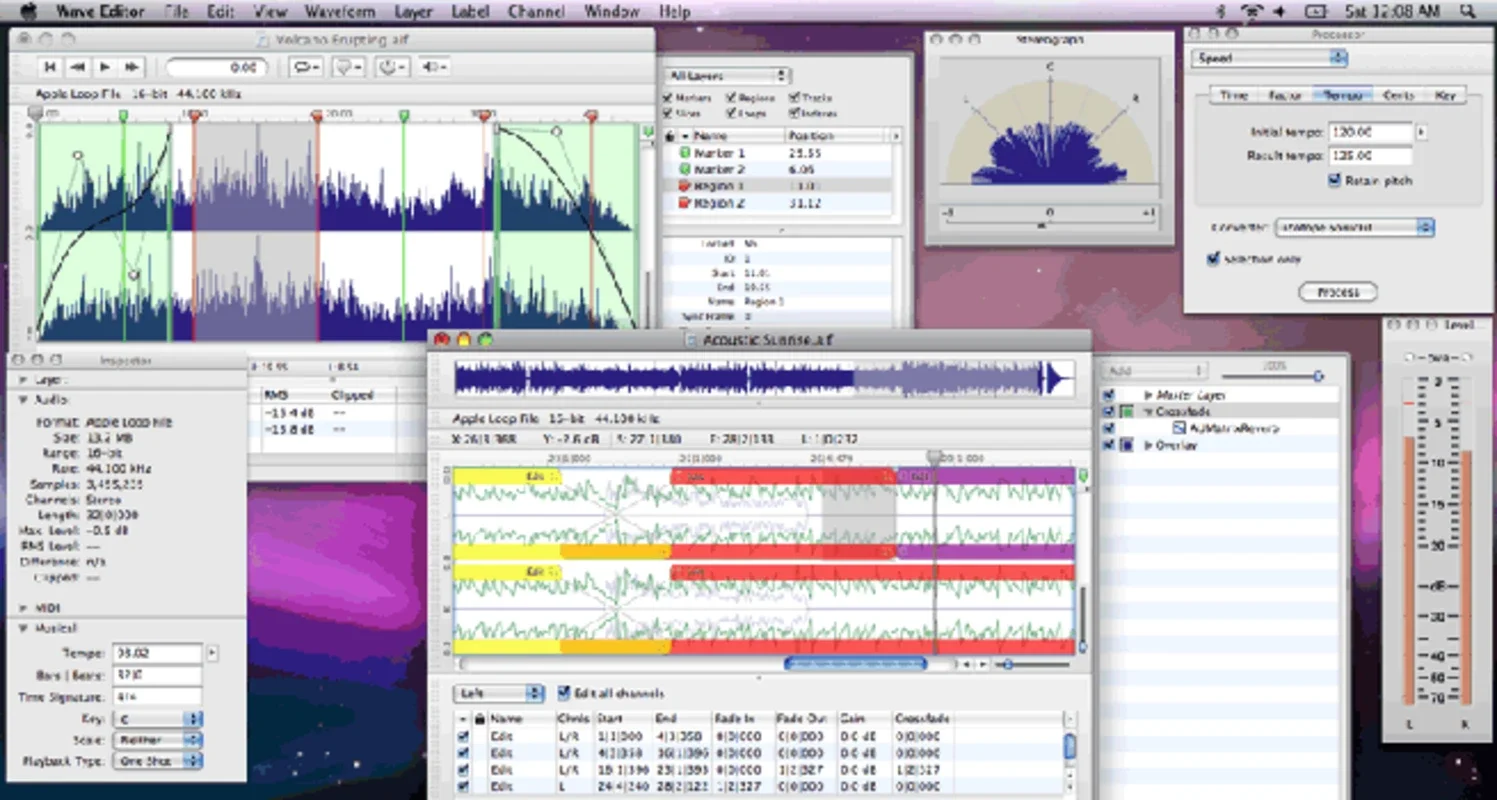Click the Wi-Fi status icon
This screenshot has height=800, width=1497.
[x=1252, y=12]
